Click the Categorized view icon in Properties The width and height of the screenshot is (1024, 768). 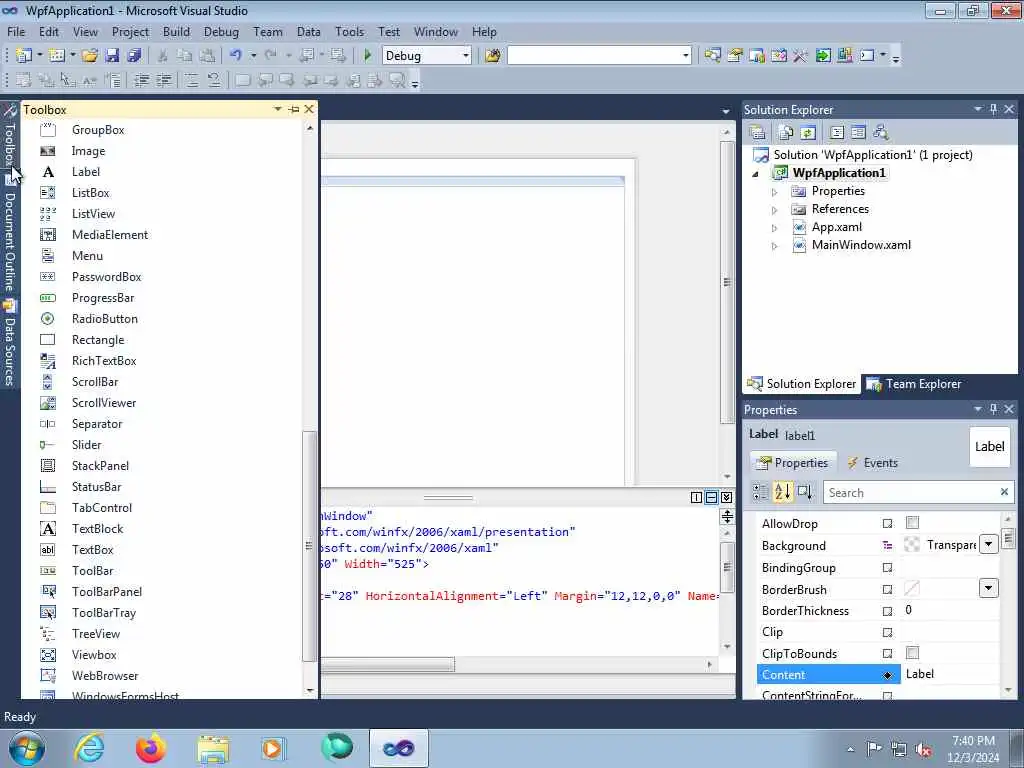760,492
